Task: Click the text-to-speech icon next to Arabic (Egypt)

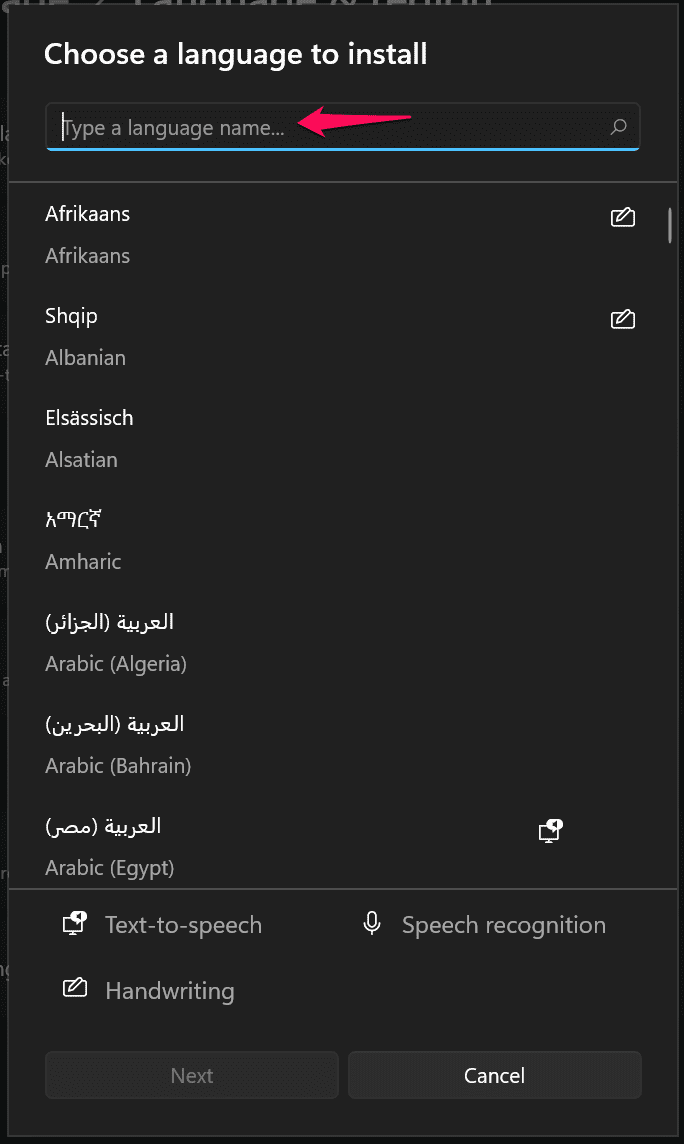Action: (x=550, y=831)
